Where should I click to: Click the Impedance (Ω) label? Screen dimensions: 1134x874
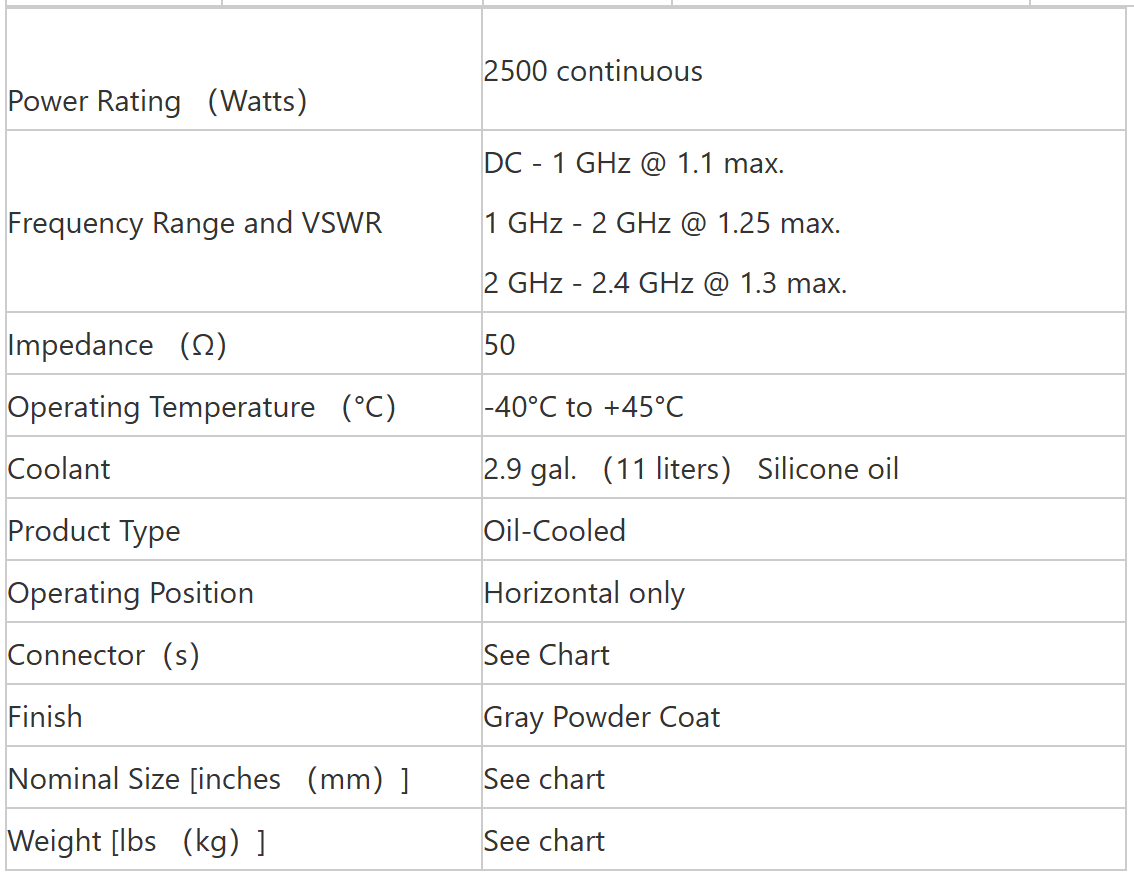116,345
